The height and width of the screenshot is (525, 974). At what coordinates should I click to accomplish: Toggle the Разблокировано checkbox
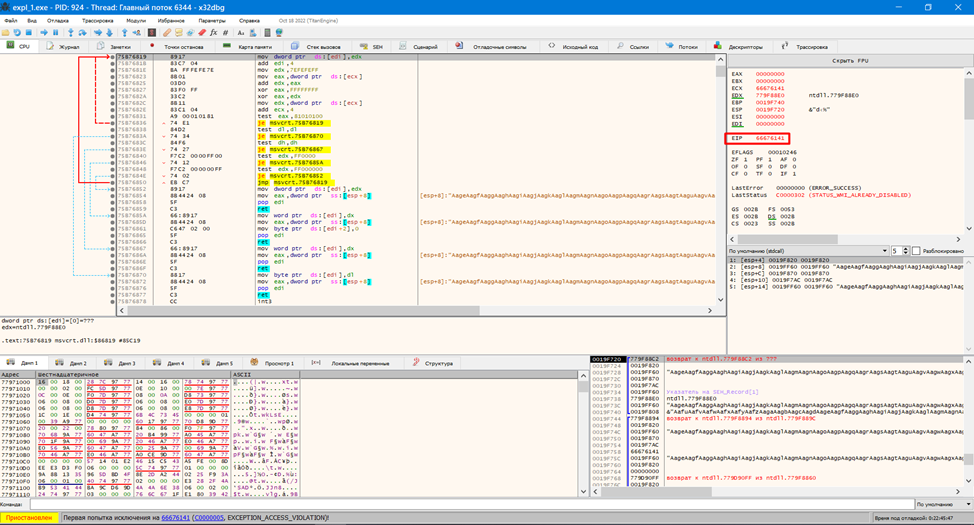(916, 251)
